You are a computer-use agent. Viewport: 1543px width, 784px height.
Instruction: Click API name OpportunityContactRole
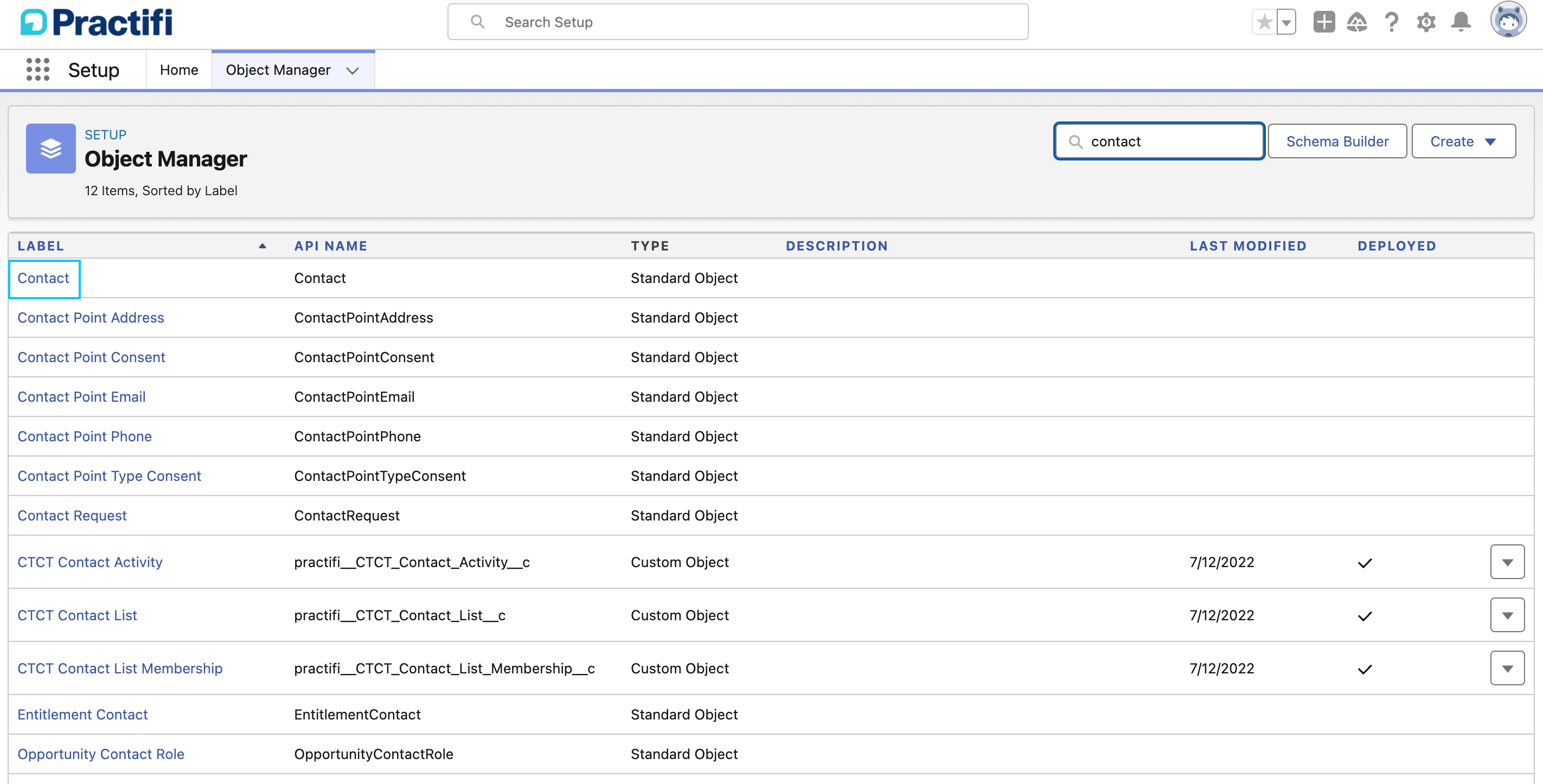click(x=373, y=754)
